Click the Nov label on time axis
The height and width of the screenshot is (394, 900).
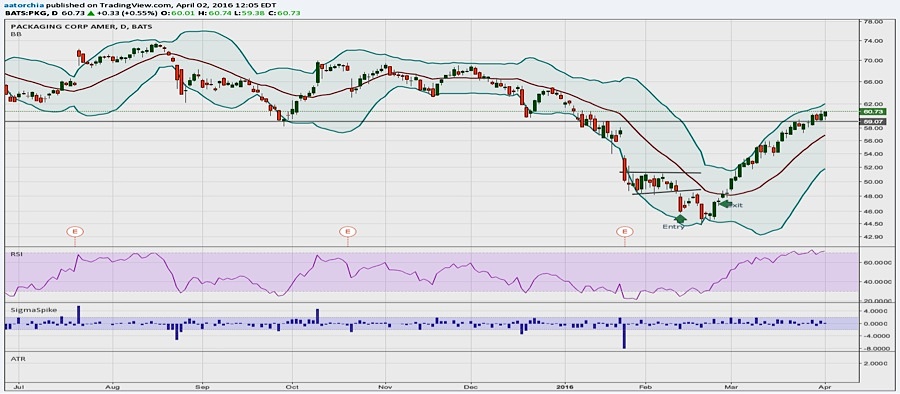pyautogui.click(x=386, y=388)
